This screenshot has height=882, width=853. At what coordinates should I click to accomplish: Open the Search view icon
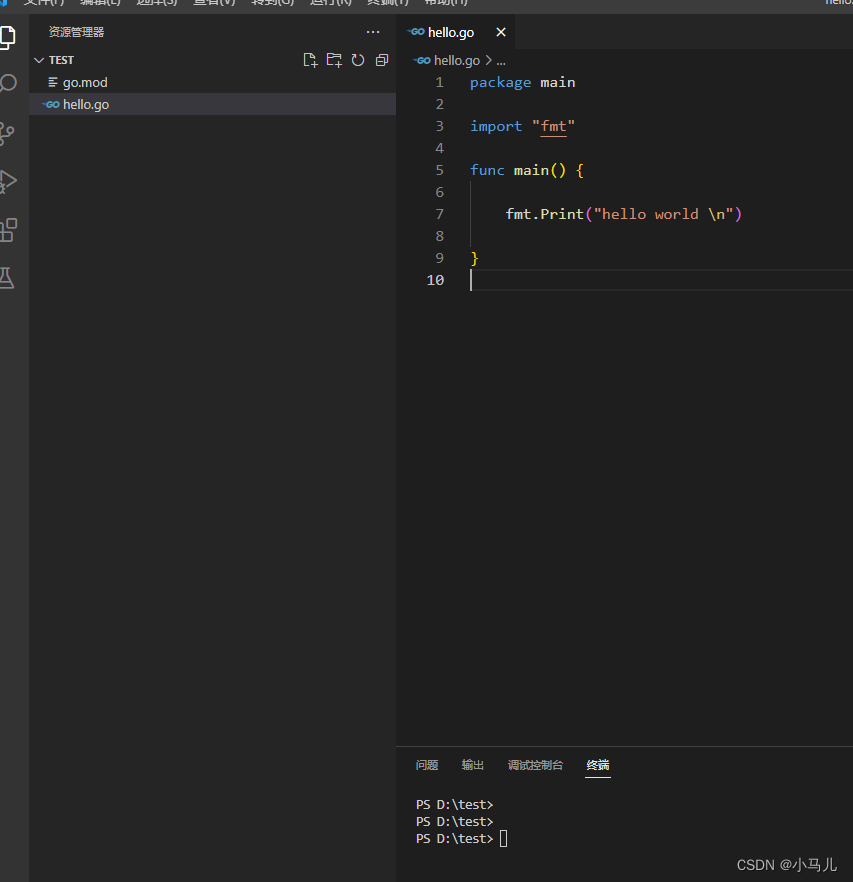[8, 84]
